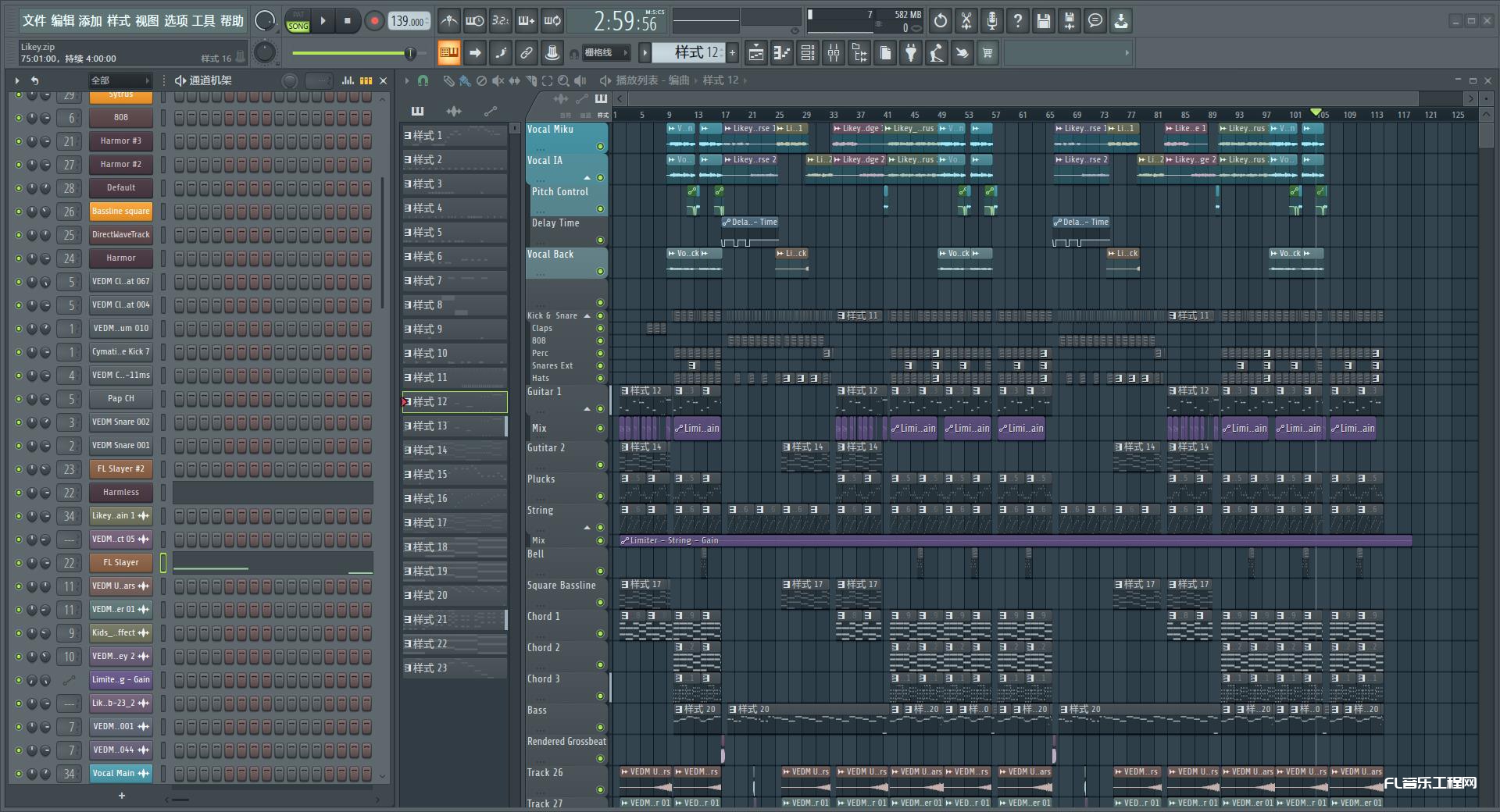Viewport: 1500px width, 812px height.
Task: Click the render-as-audio save icon
Action: [1070, 21]
